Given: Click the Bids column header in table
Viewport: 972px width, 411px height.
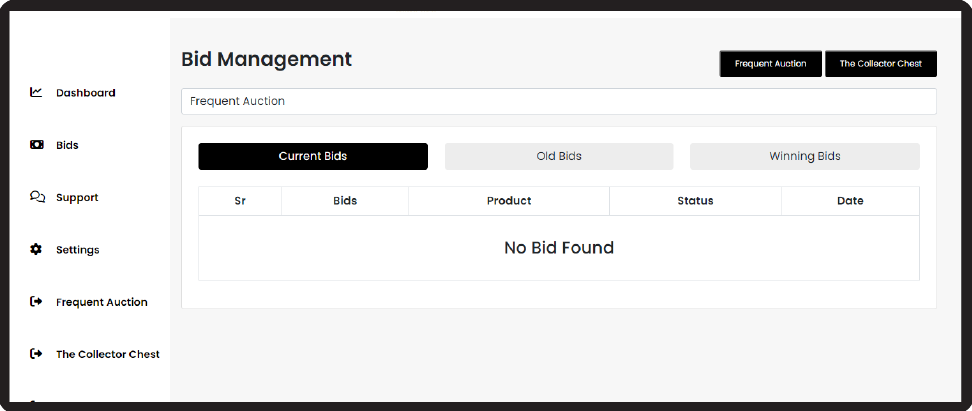Looking at the screenshot, I should [345, 201].
